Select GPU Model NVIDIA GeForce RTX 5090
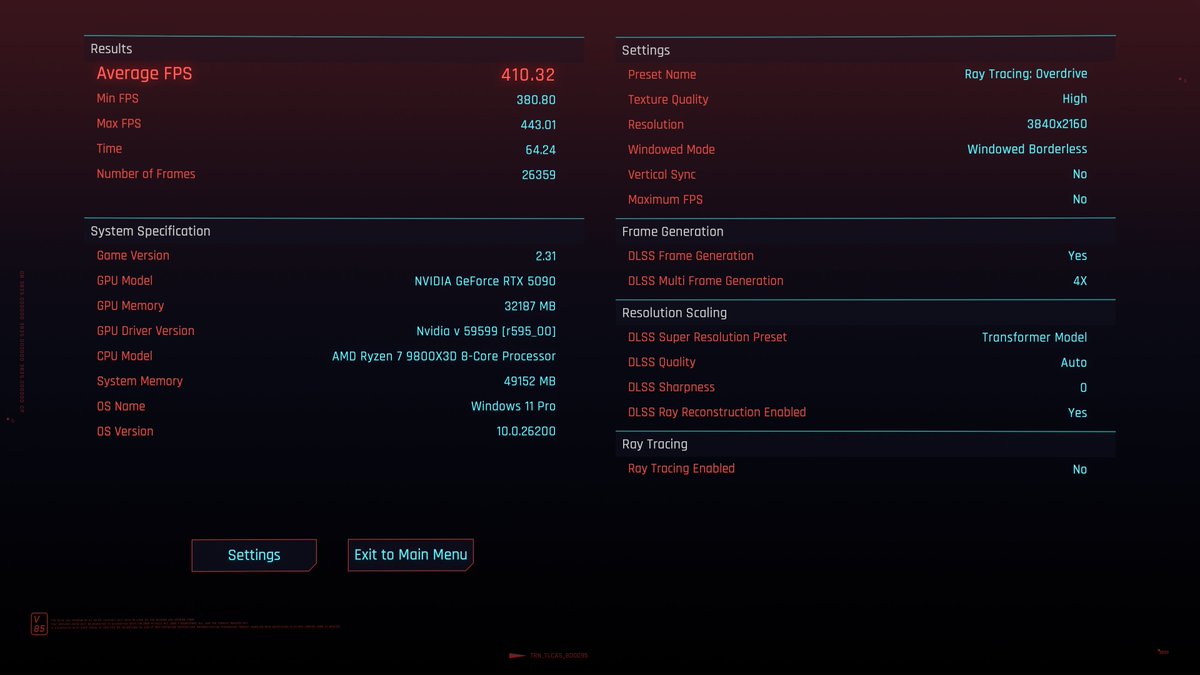The height and width of the screenshot is (675, 1200). 485,282
